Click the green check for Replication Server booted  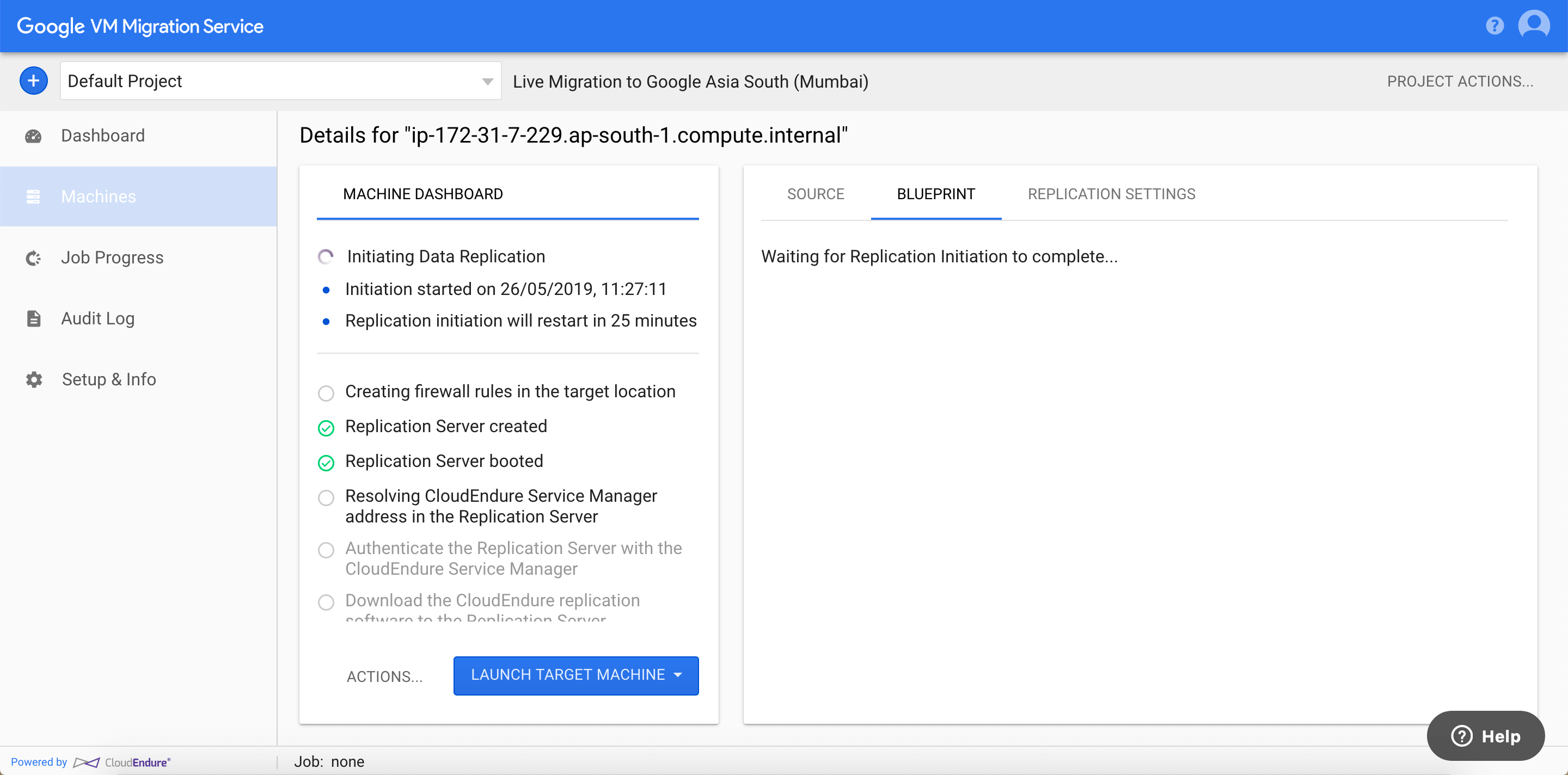326,463
